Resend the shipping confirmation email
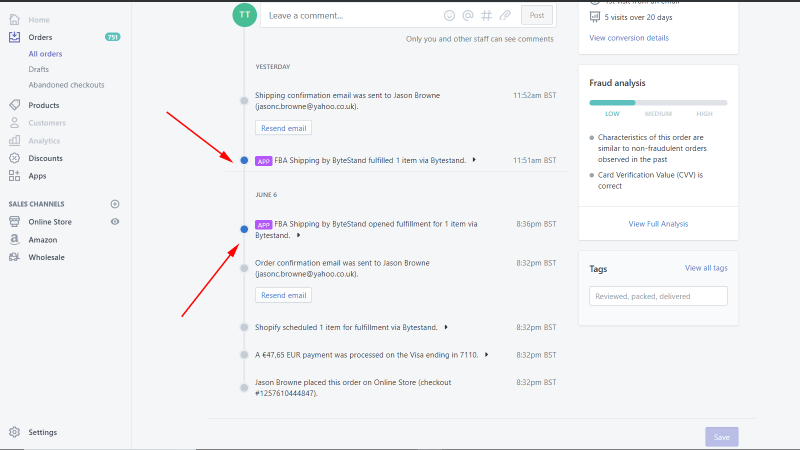This screenshot has width=800, height=450. (x=284, y=128)
